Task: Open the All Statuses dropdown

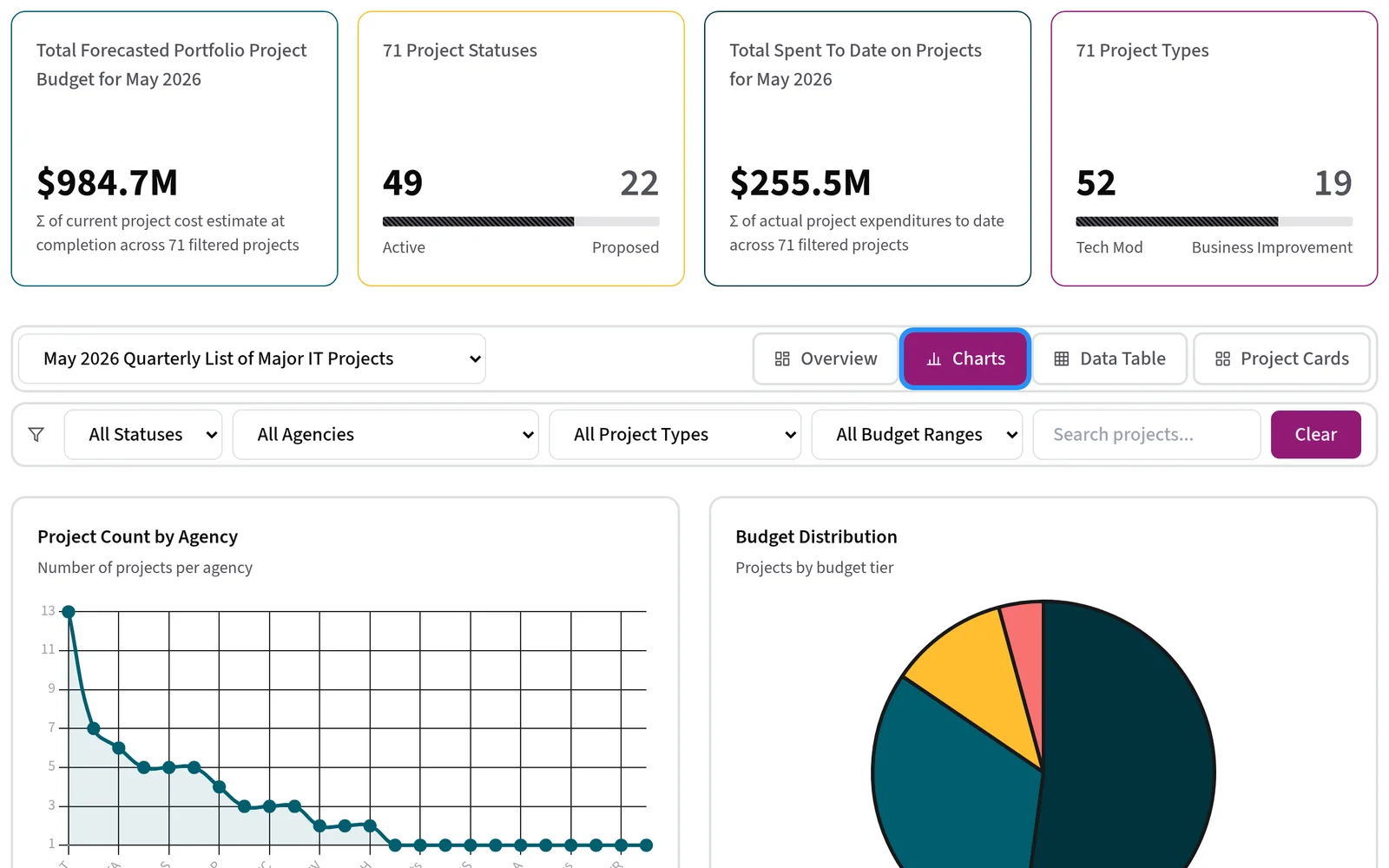Action: tap(143, 435)
